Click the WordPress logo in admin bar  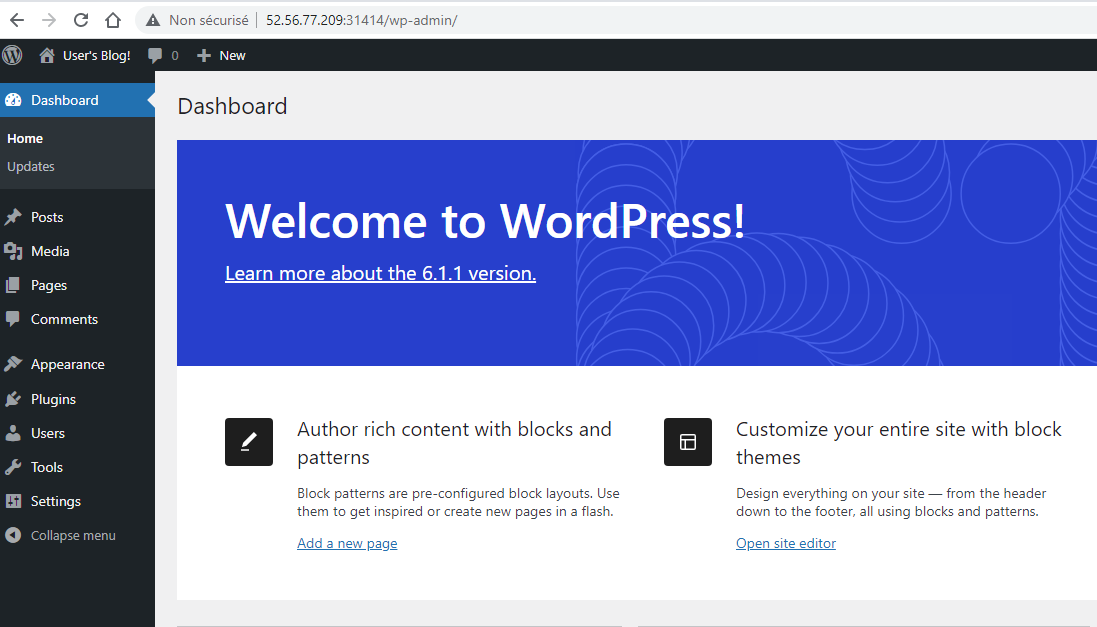[x=12, y=55]
